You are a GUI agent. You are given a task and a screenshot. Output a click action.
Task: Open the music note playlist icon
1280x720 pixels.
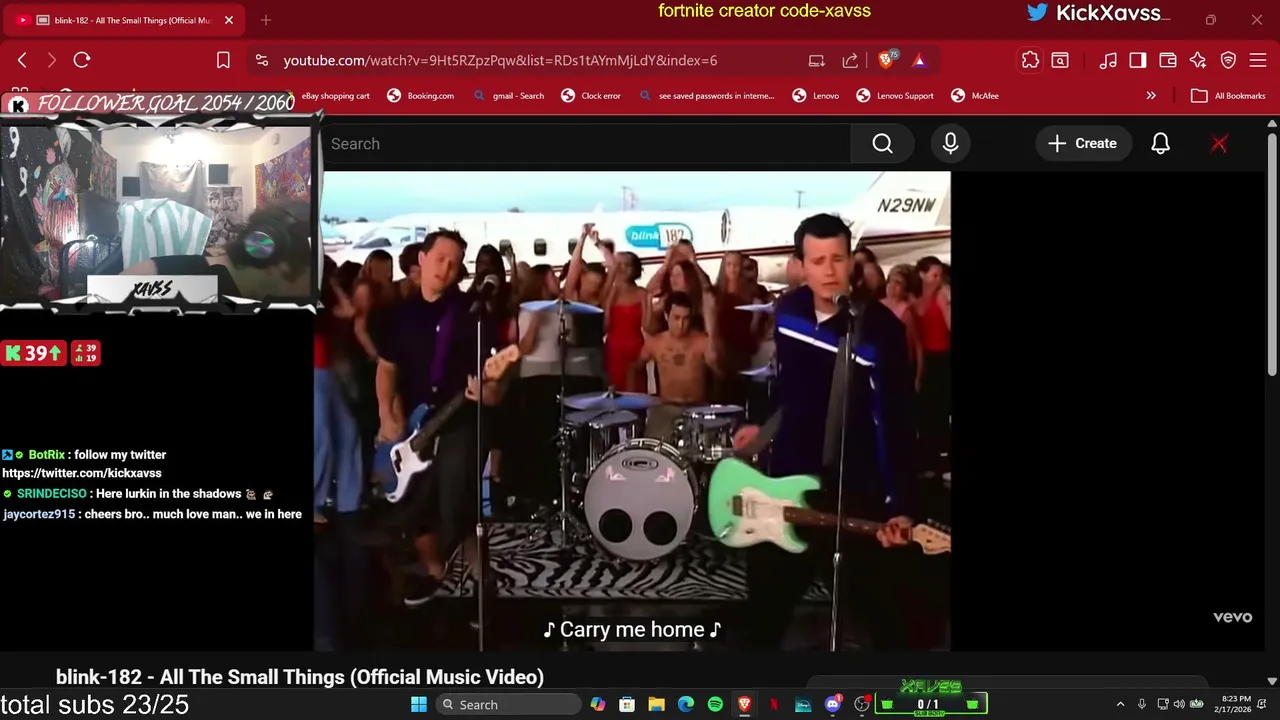pyautogui.click(x=1108, y=60)
